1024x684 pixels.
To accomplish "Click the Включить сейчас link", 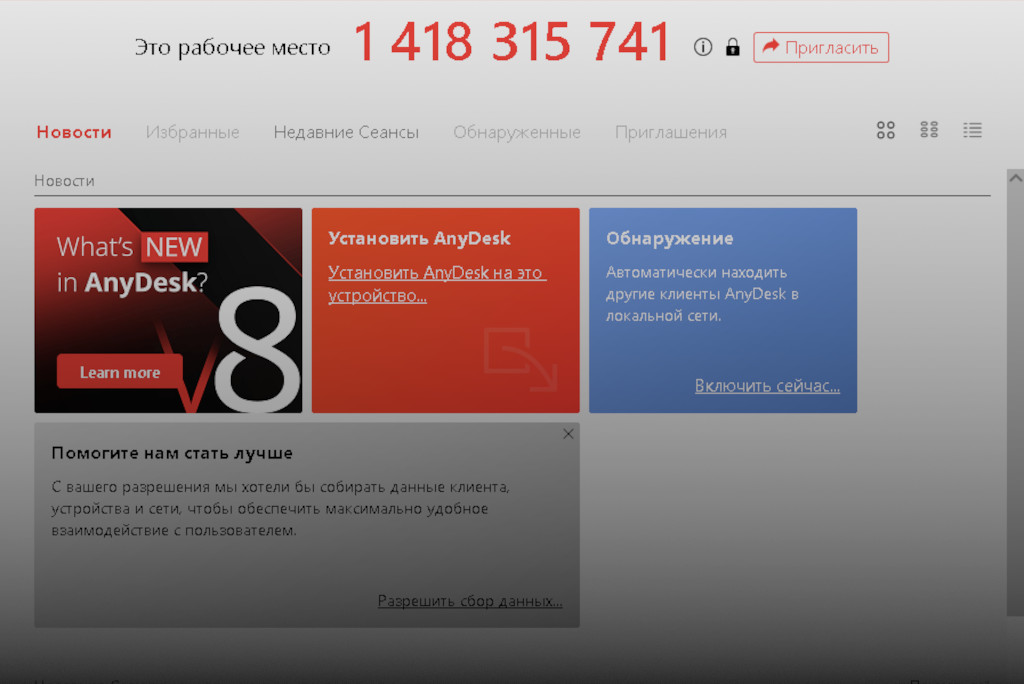I will [x=767, y=386].
